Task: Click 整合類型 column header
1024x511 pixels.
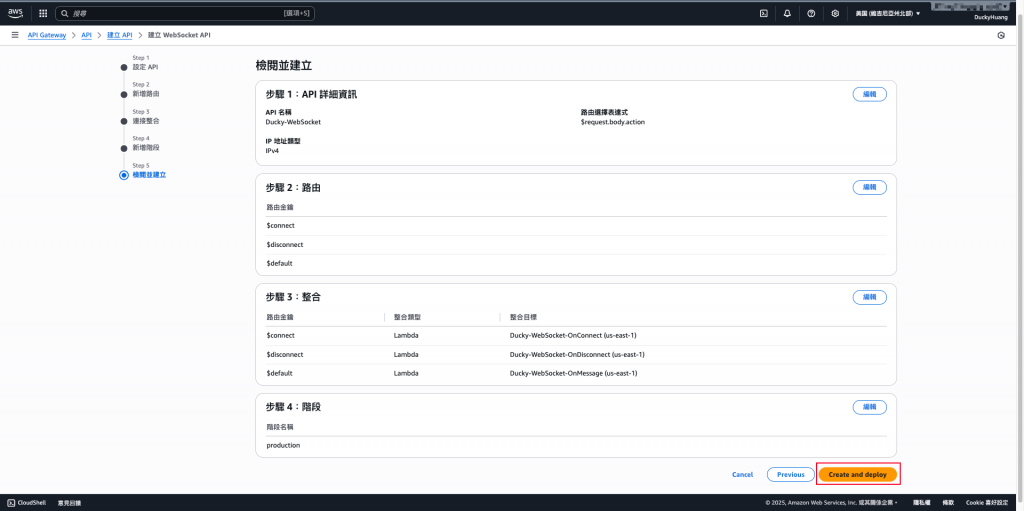Action: (406, 317)
